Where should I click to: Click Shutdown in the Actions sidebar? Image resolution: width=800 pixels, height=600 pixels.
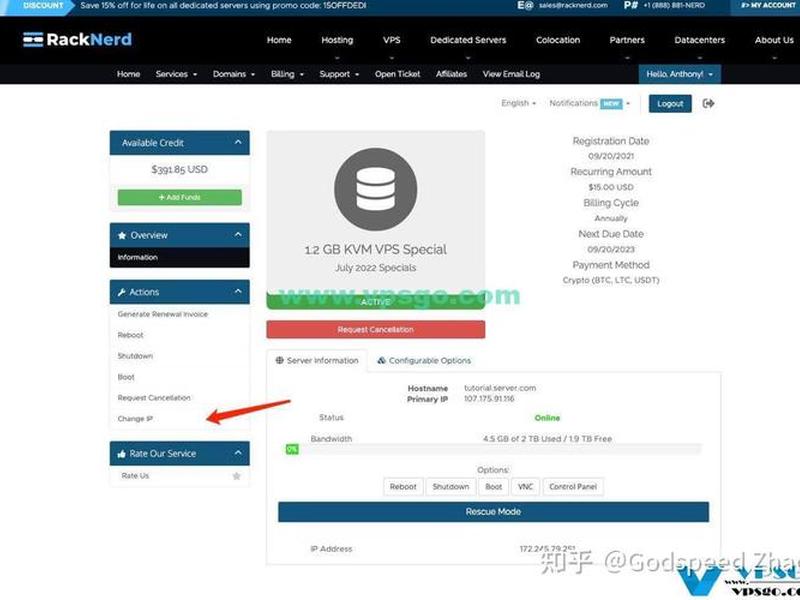click(x=135, y=356)
